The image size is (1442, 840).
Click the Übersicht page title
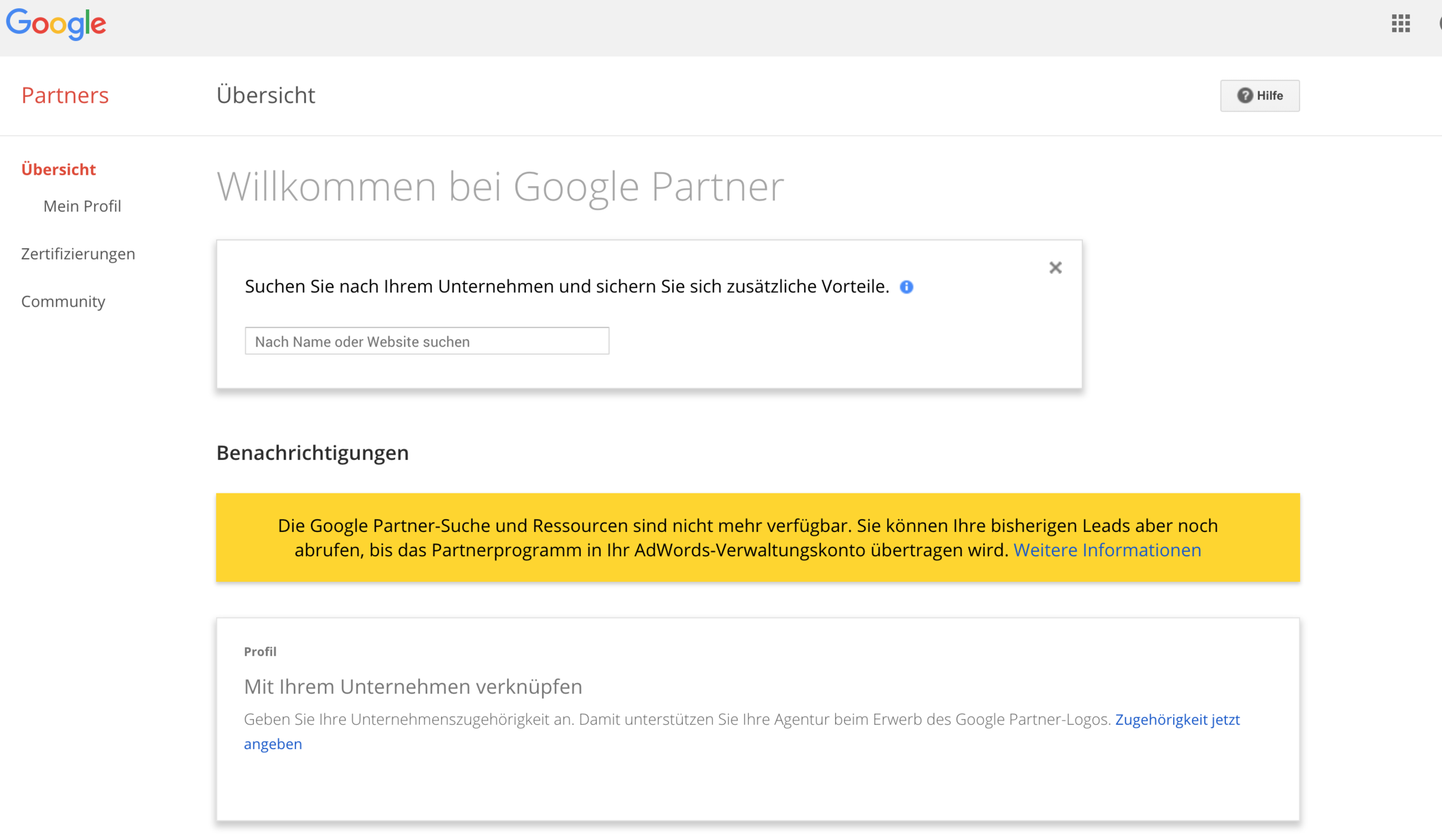(266, 95)
